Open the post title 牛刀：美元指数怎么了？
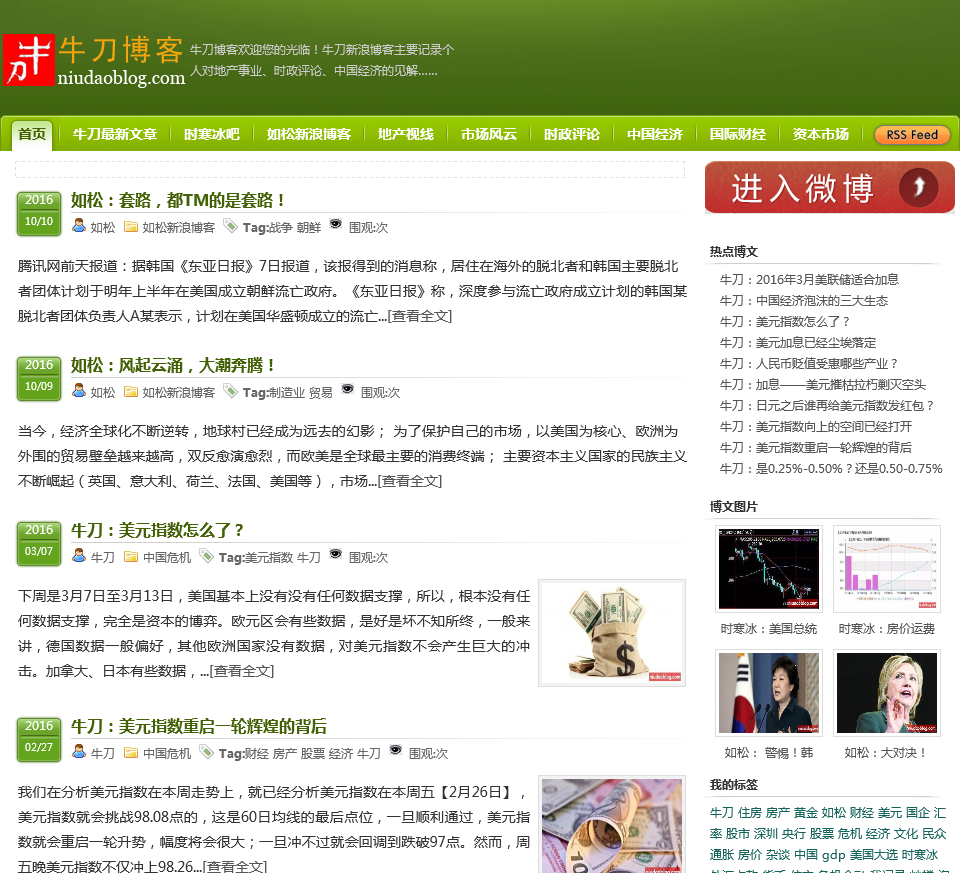 tap(157, 530)
